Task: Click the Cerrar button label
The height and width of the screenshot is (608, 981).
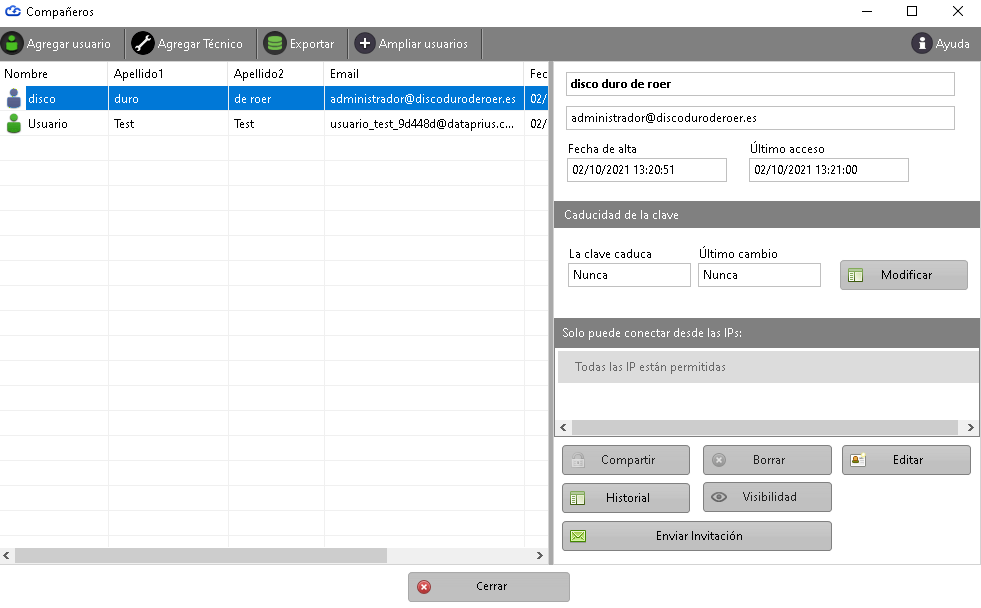Action: pyautogui.click(x=491, y=587)
